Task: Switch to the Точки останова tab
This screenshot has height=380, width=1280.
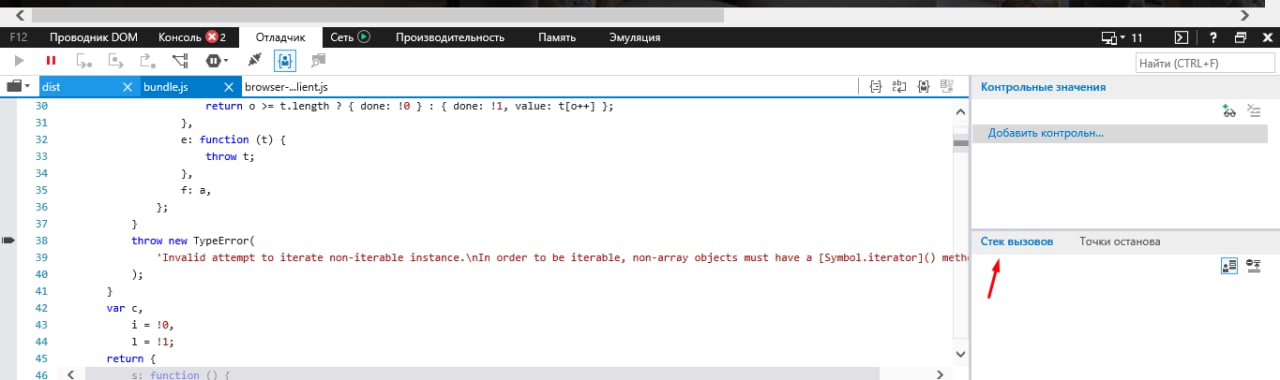Action: coord(1120,242)
